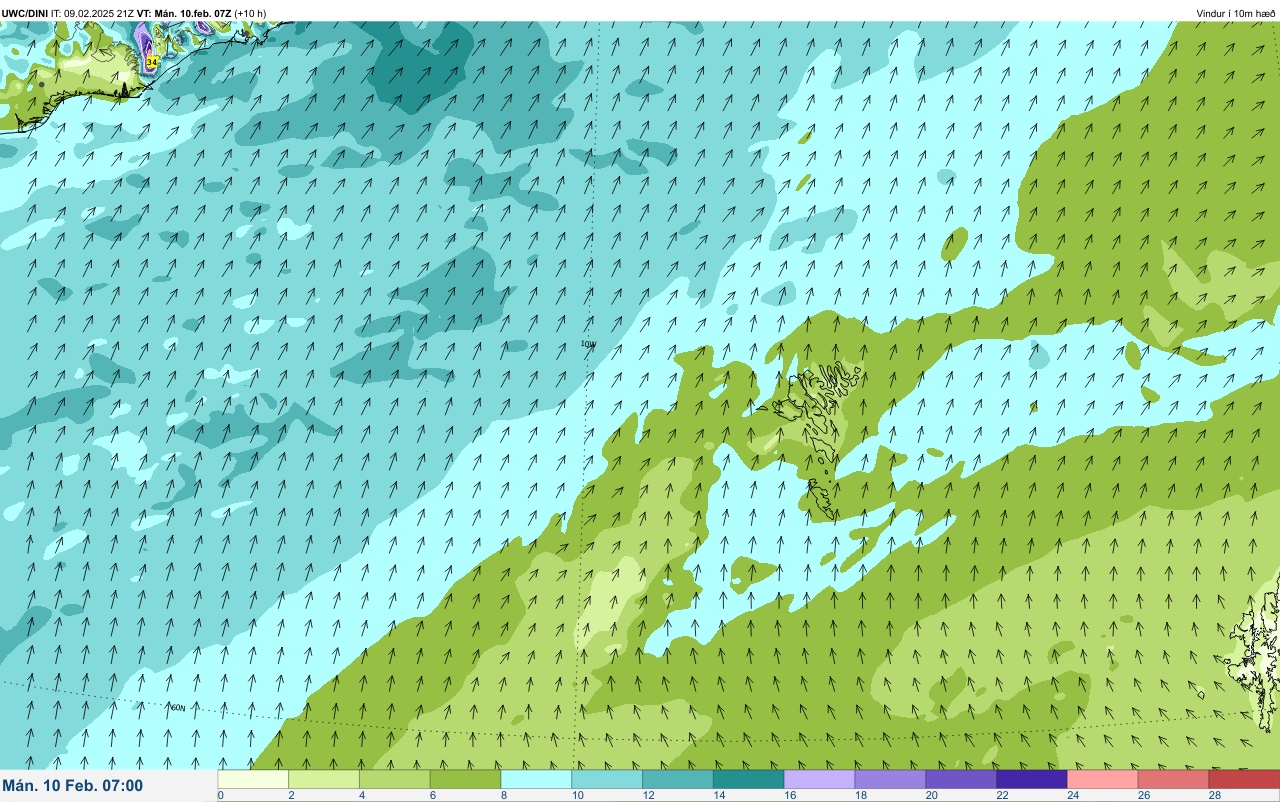Click the 'IT: 09.02.2025 21Z' initial time text

point(93,13)
